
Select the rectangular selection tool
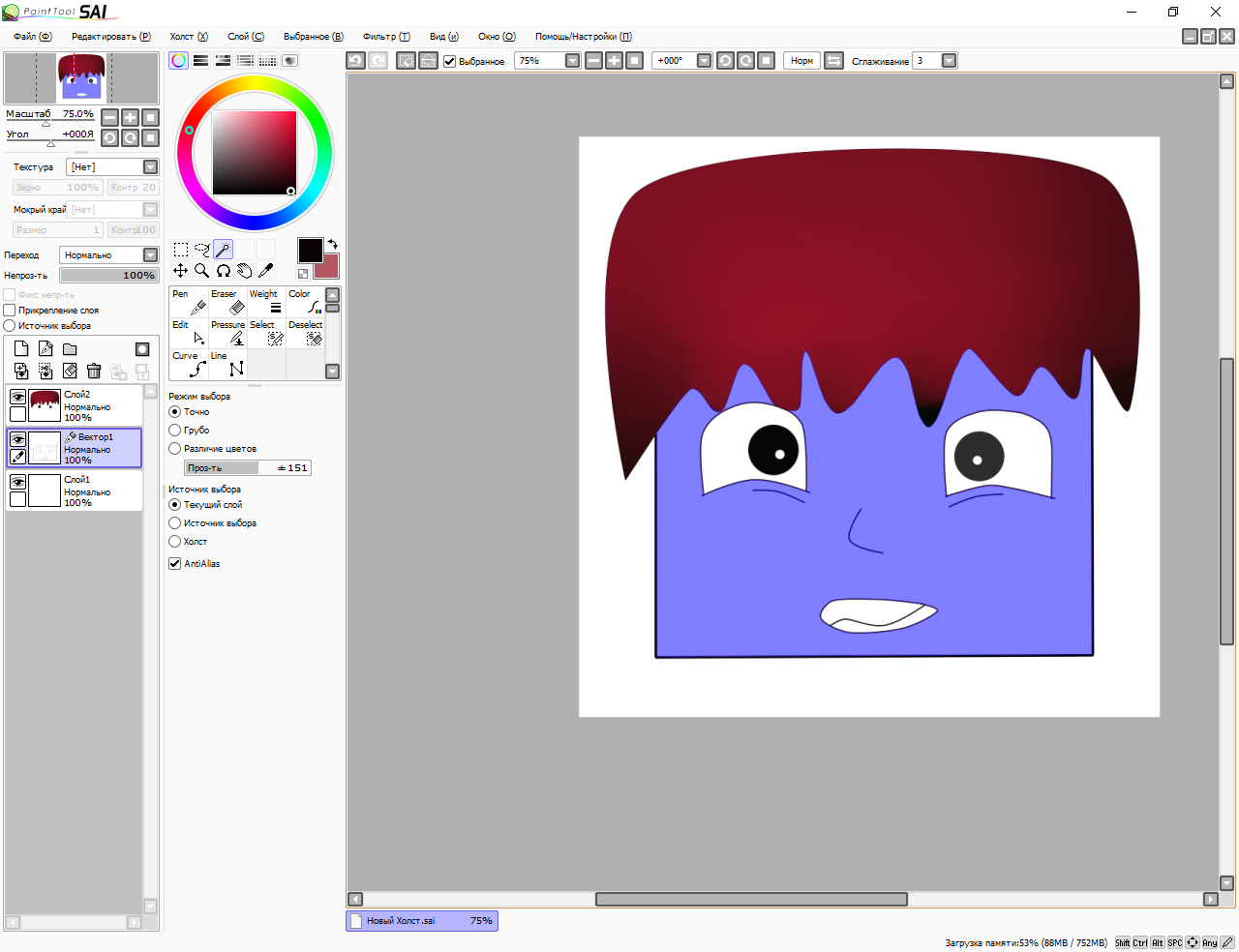click(181, 250)
